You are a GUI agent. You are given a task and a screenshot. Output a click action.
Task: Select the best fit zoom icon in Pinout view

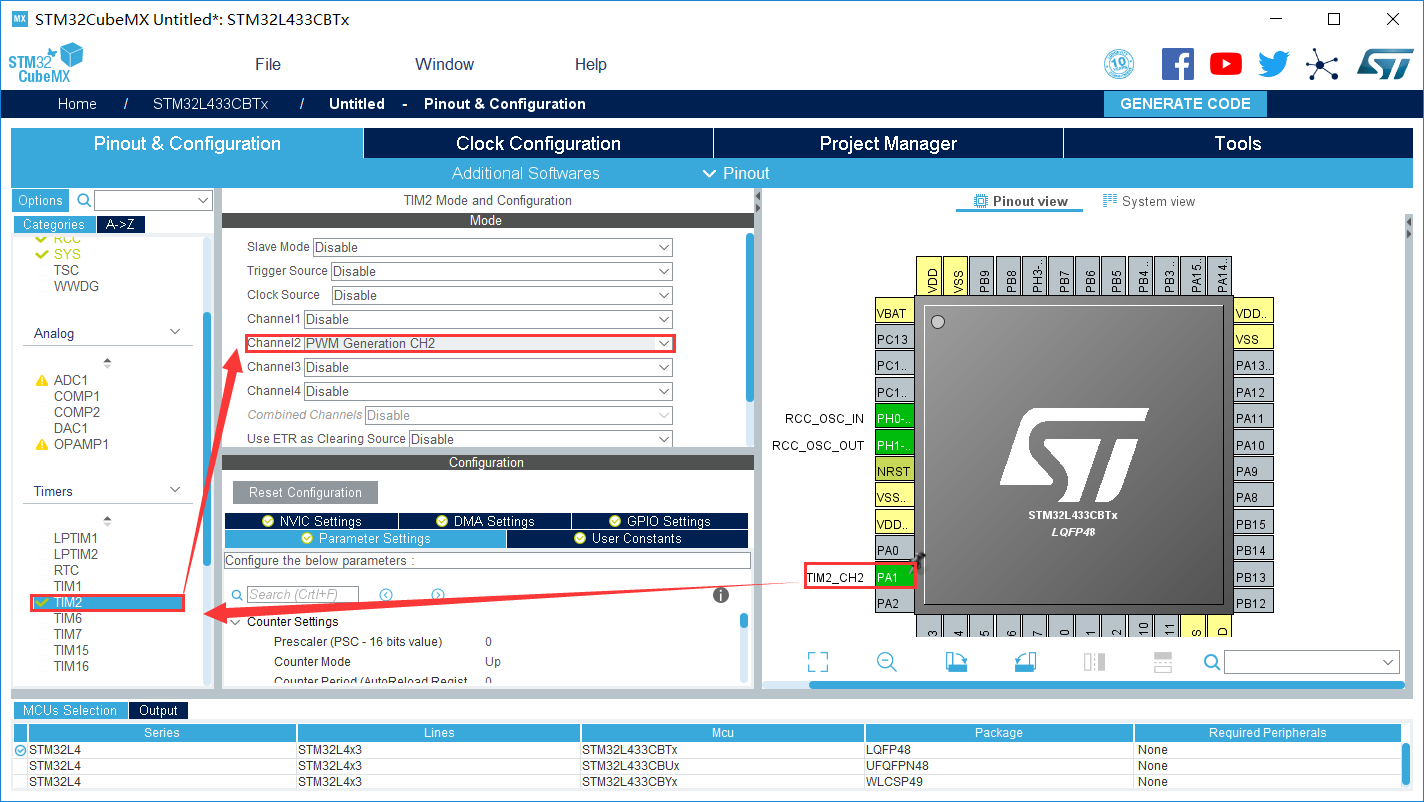coord(817,661)
